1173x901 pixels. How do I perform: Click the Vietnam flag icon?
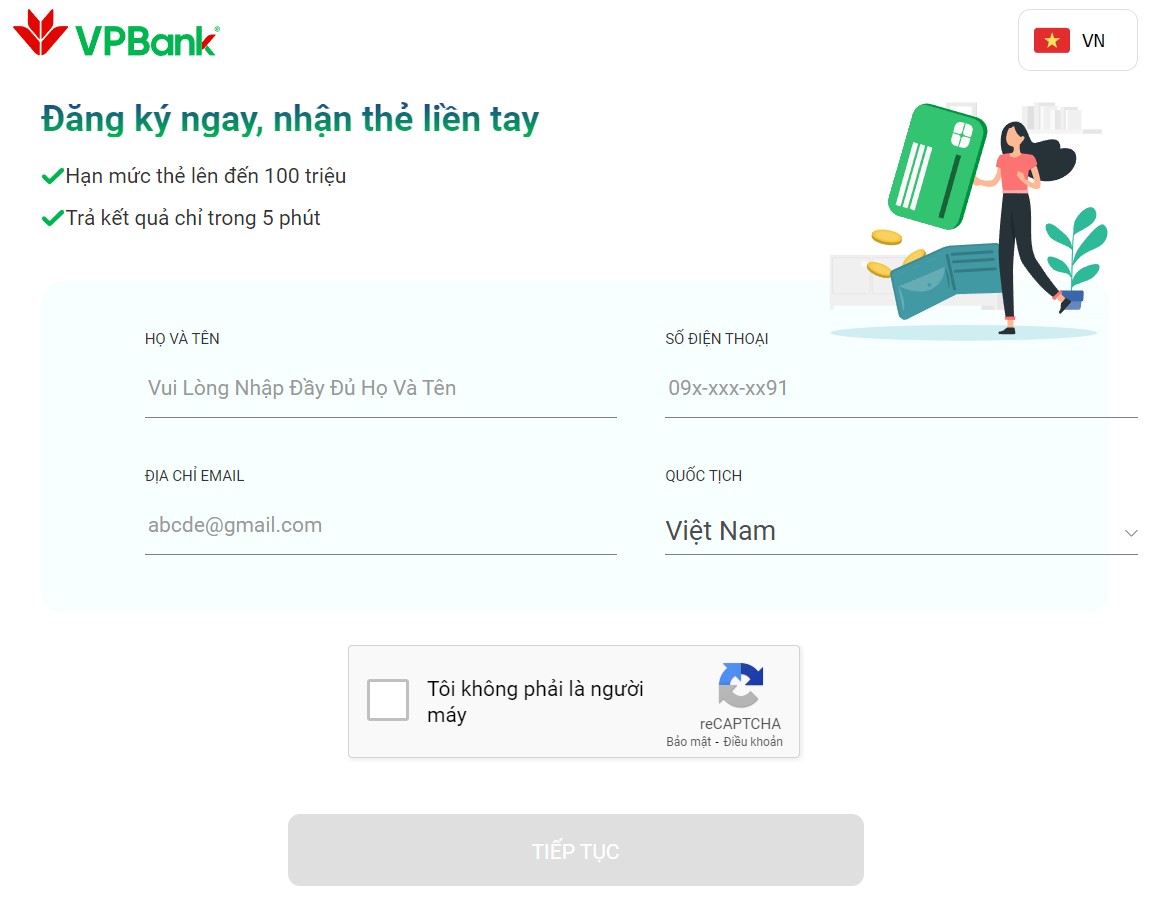(x=1052, y=40)
